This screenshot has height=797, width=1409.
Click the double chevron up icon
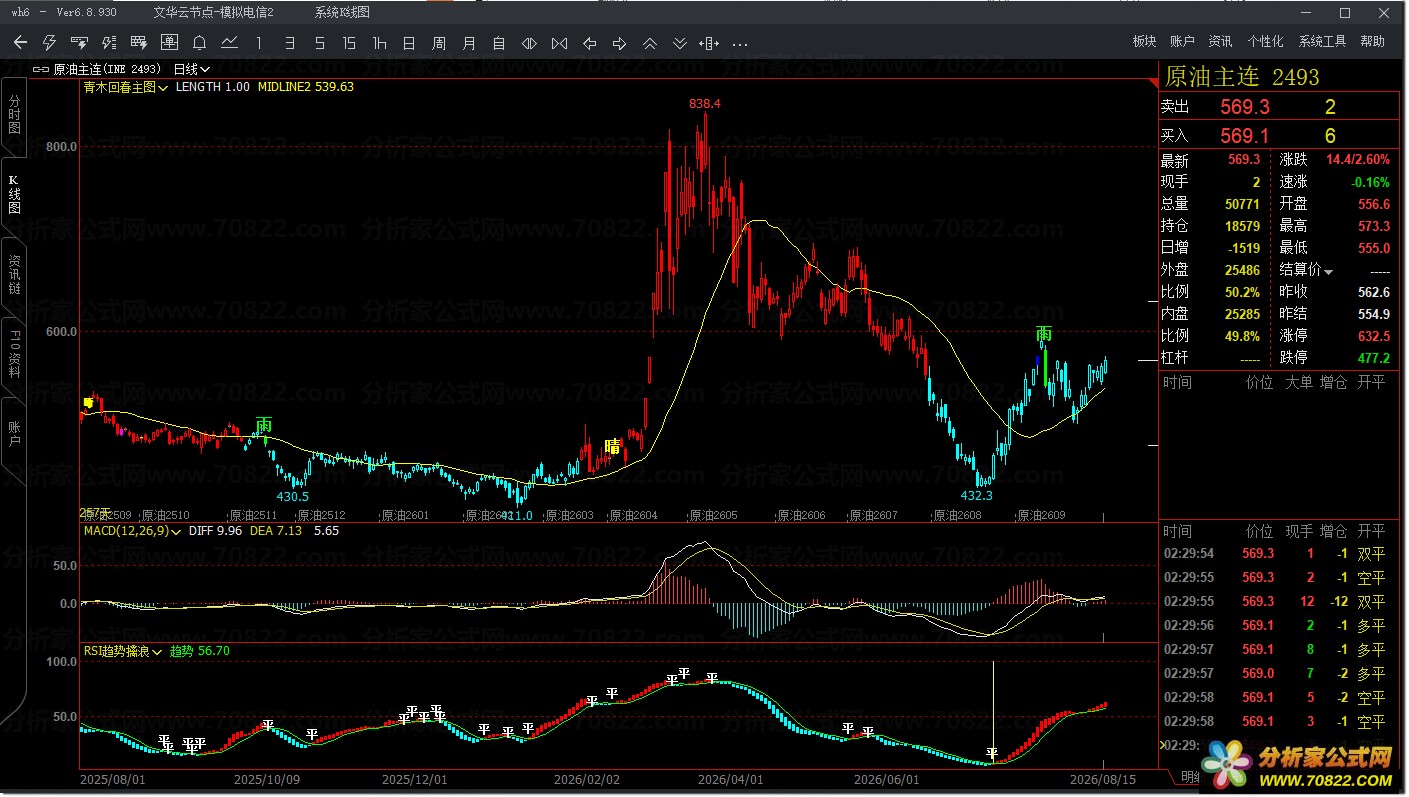tap(649, 43)
